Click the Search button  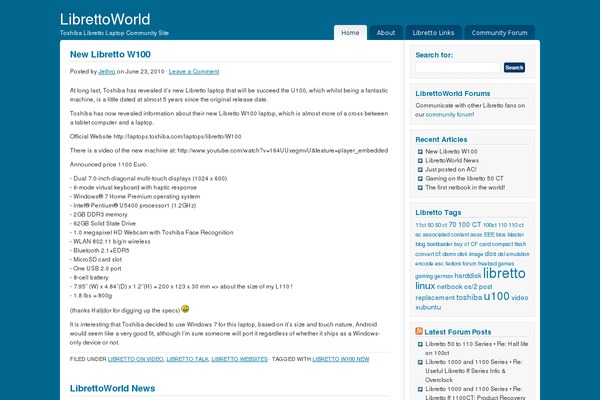[514, 67]
